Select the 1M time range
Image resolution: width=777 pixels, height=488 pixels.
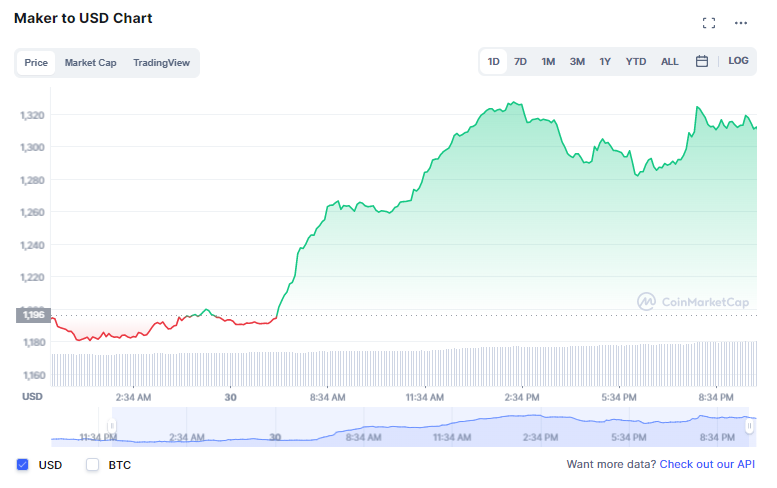click(x=548, y=61)
